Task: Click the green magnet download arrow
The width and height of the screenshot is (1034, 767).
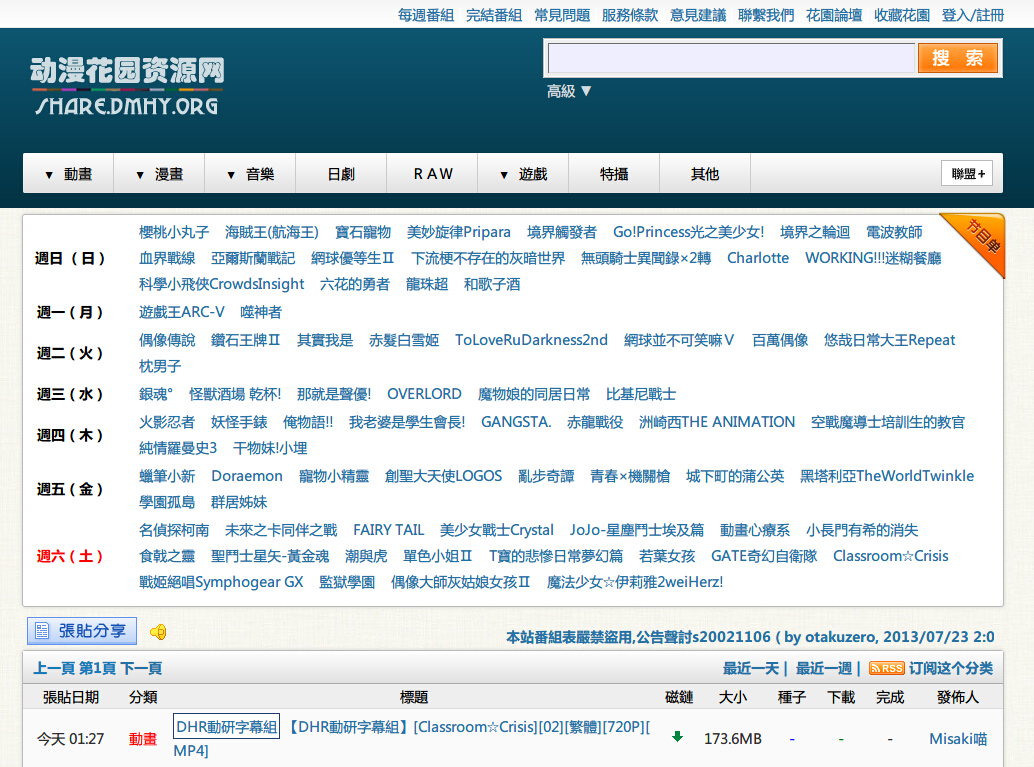Action: click(x=677, y=738)
